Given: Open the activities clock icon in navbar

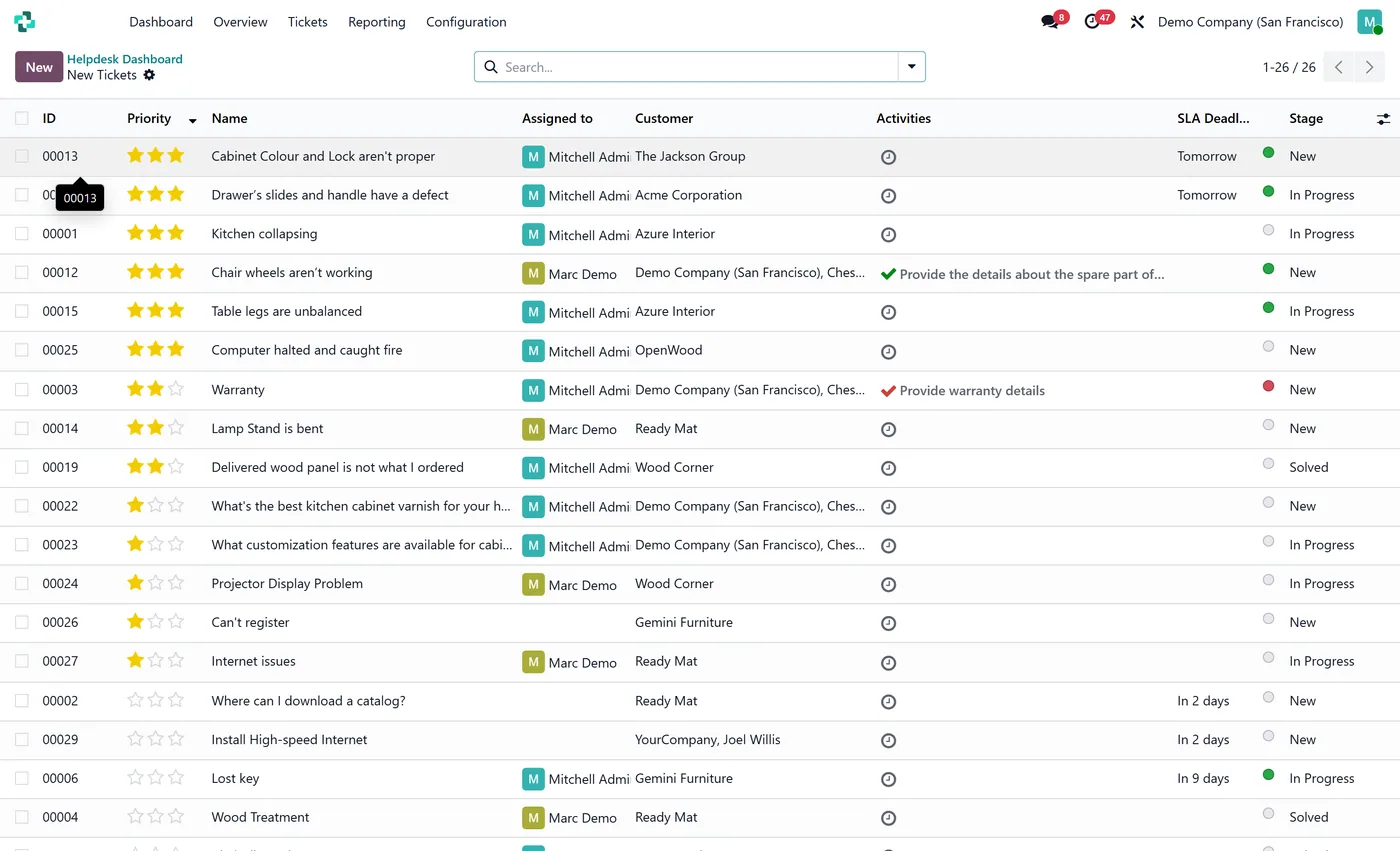Looking at the screenshot, I should [x=1092, y=21].
